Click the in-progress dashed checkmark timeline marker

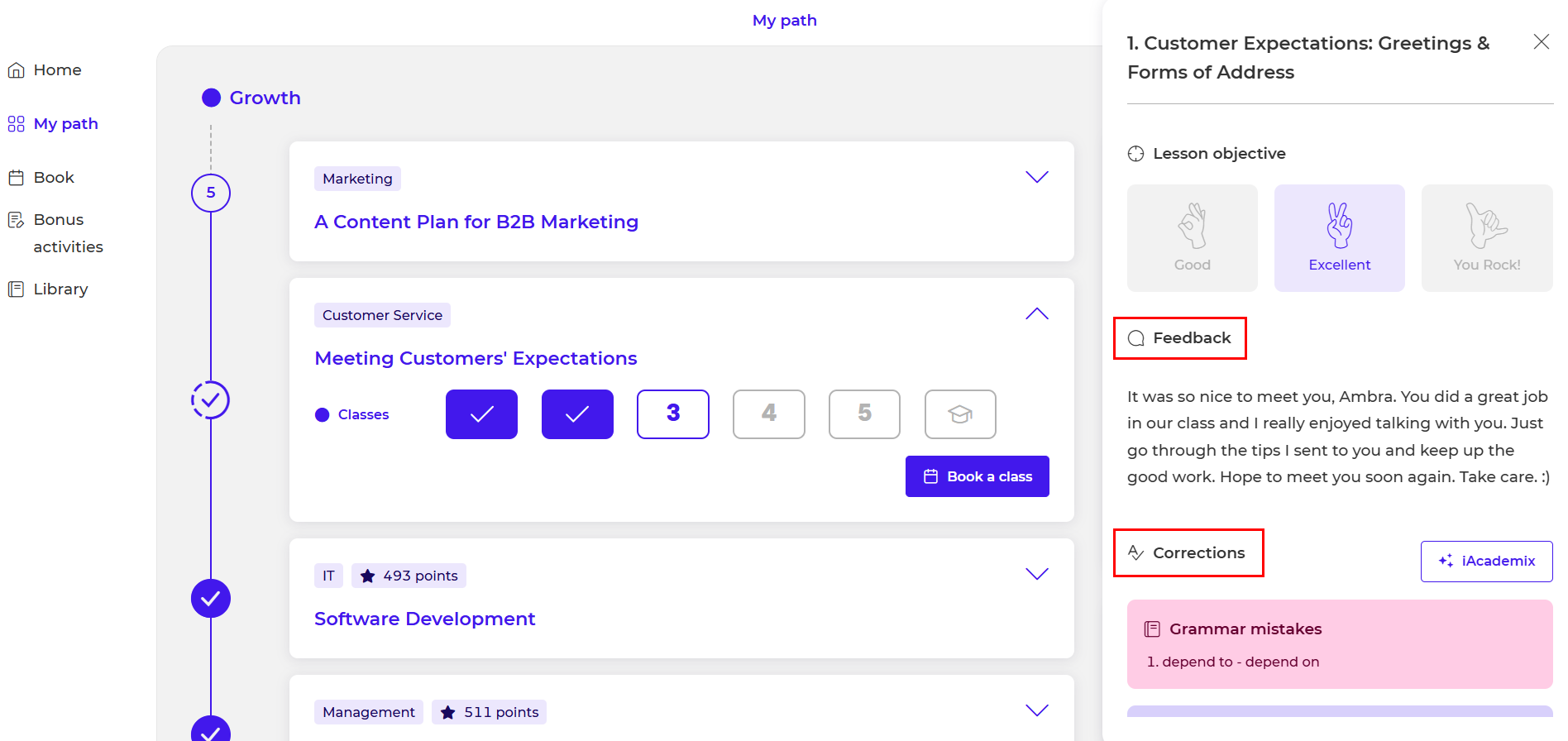tap(211, 400)
